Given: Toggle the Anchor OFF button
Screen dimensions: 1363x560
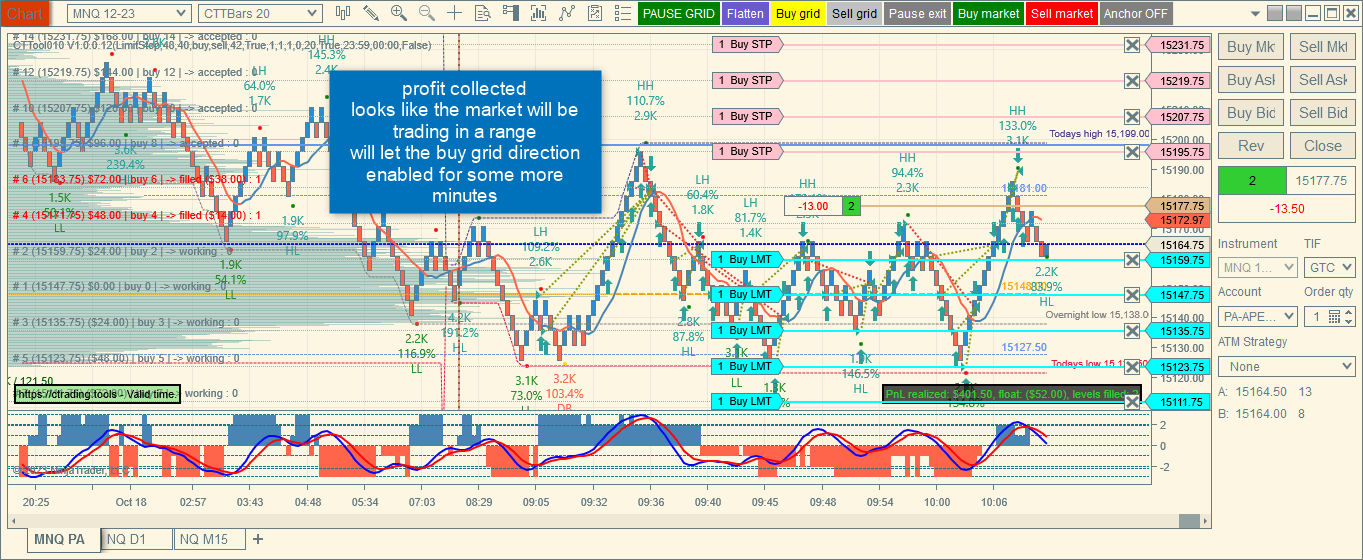Looking at the screenshot, I should [x=1136, y=14].
